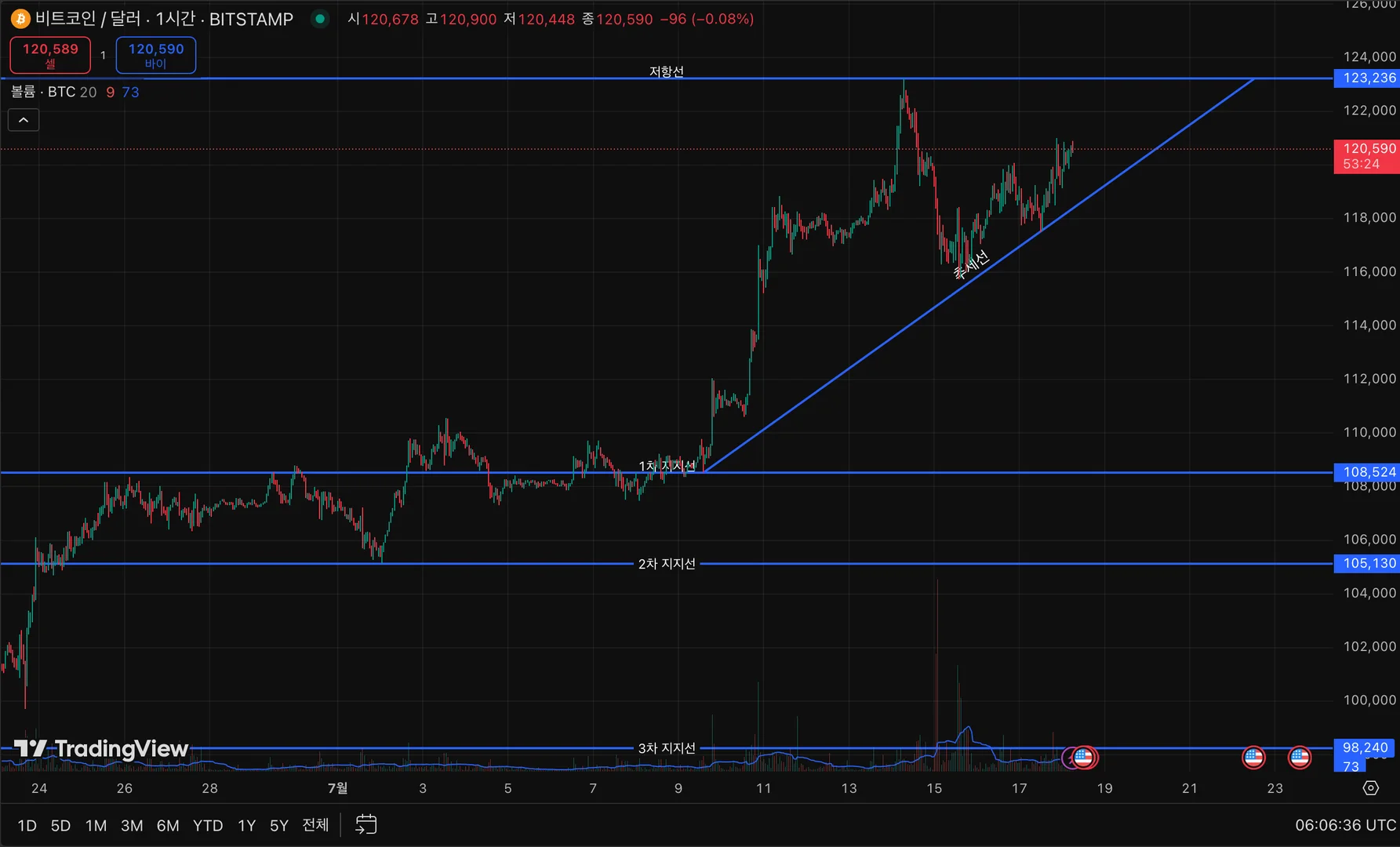Click the 123,236 price label on the axis
The image size is (1400, 847).
1367,78
